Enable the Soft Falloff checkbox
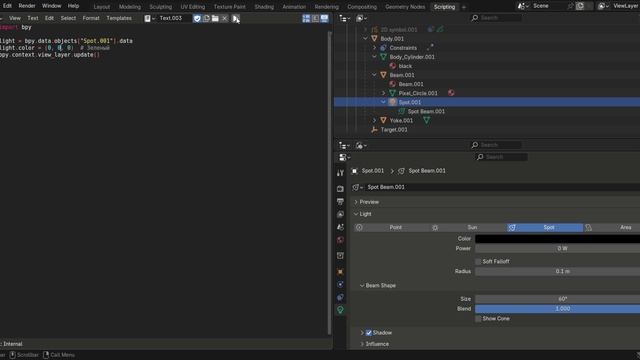This screenshot has height=360, width=640. point(478,262)
